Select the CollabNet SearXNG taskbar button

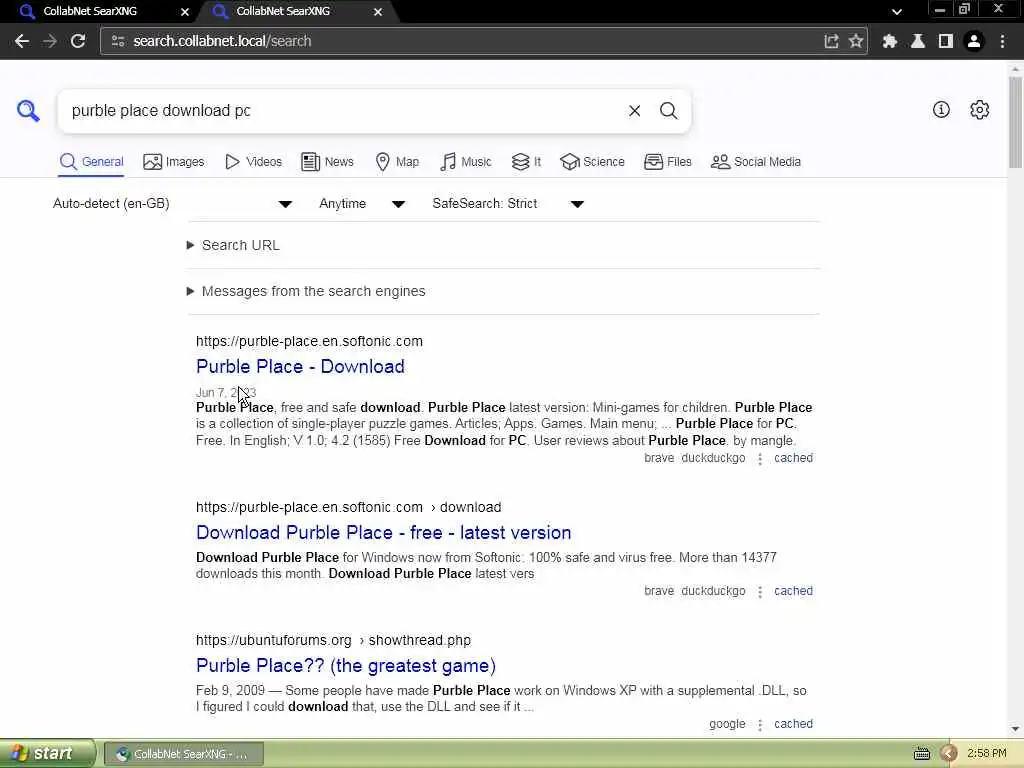click(184, 754)
